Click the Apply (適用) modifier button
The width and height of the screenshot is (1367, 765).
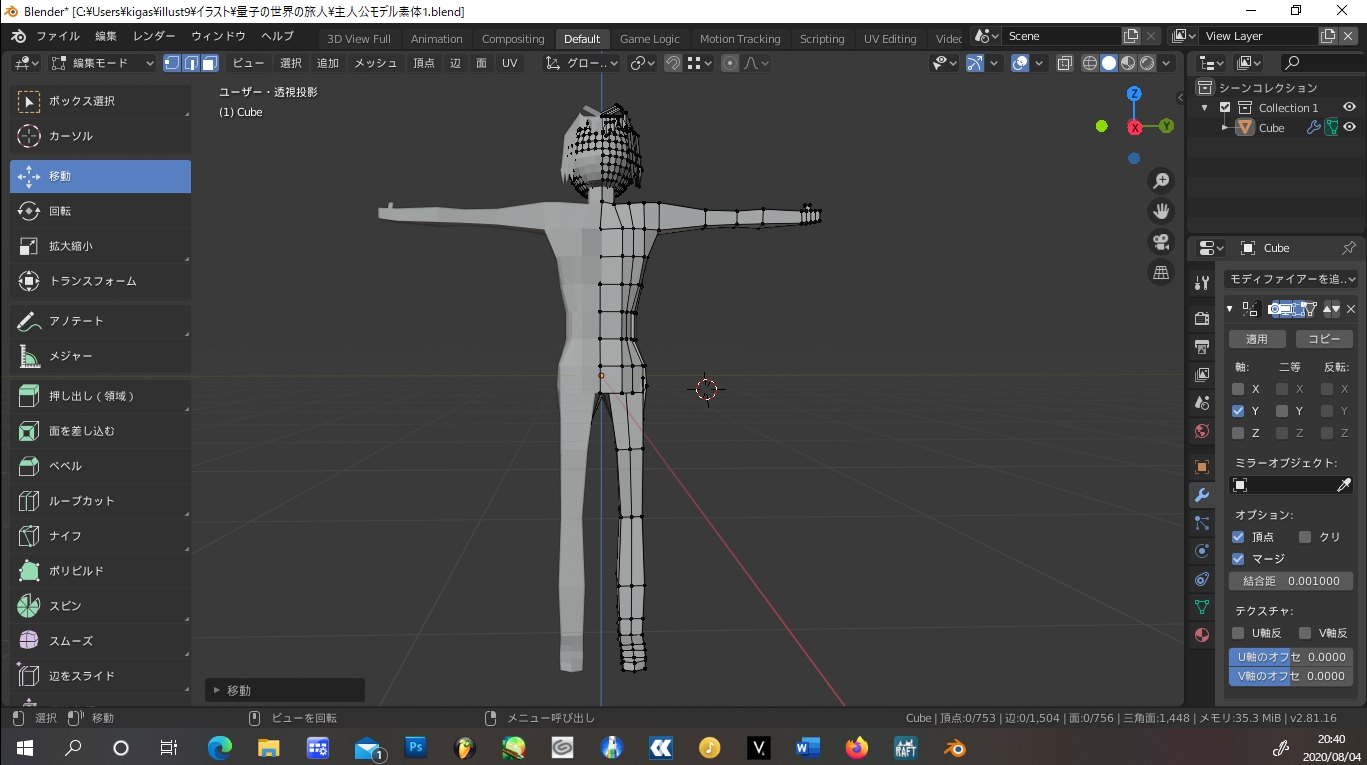click(x=1256, y=339)
